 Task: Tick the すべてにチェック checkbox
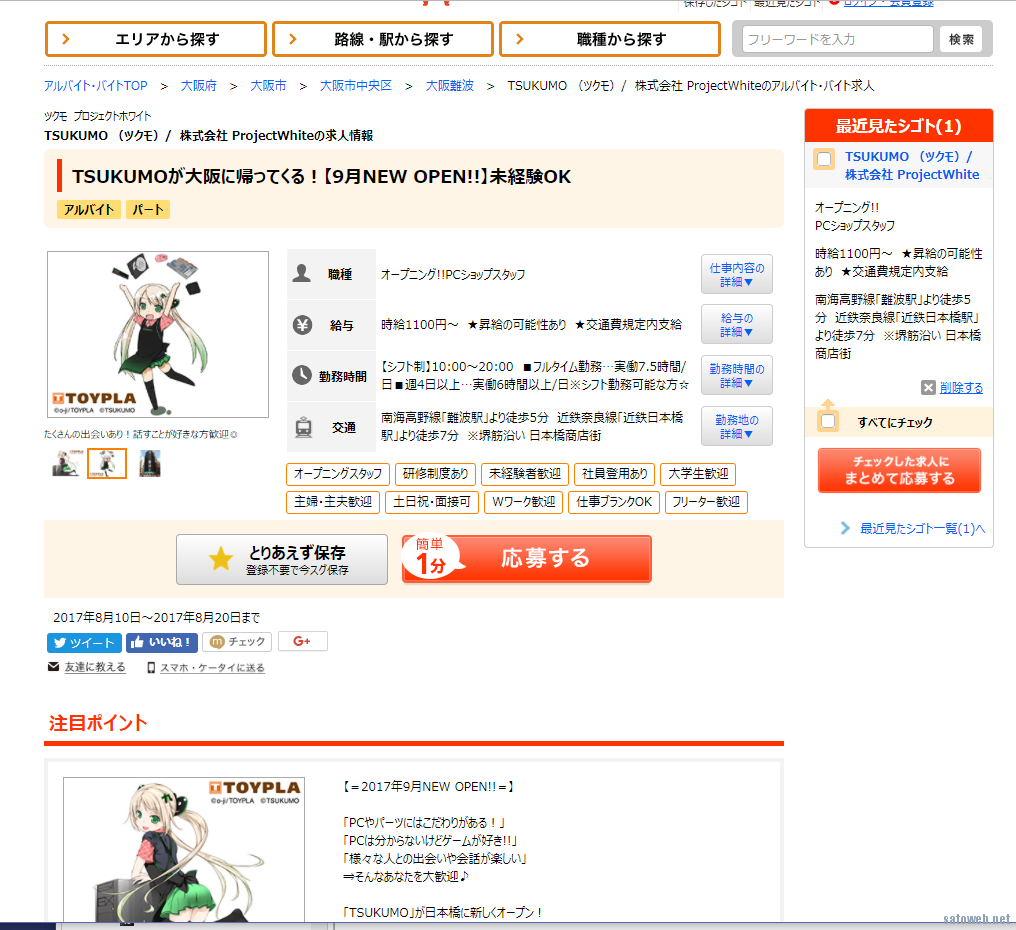828,422
